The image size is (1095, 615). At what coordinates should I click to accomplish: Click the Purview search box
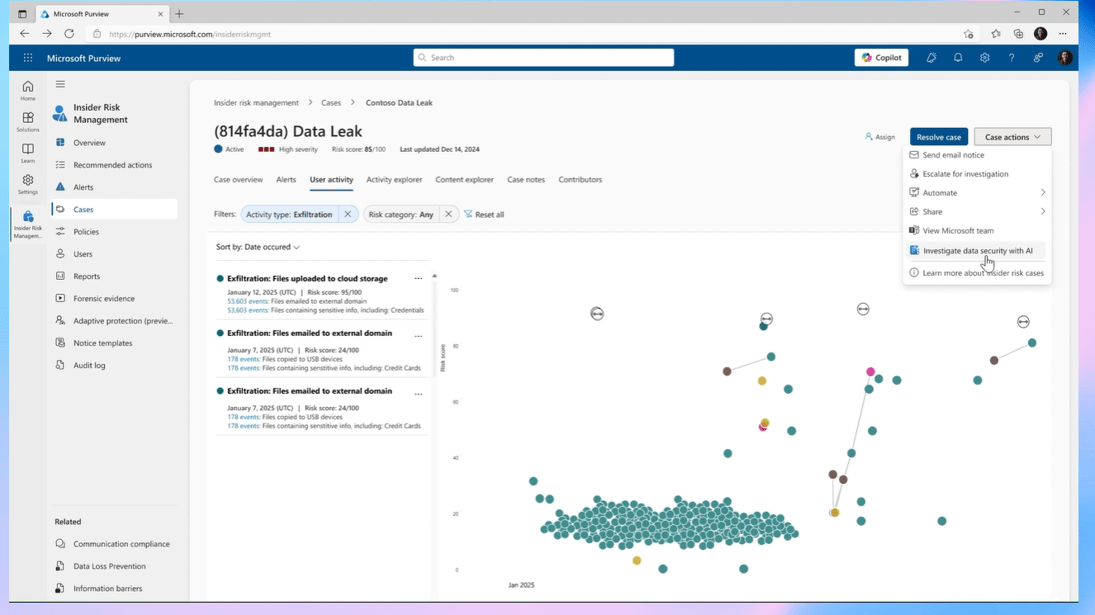543,58
